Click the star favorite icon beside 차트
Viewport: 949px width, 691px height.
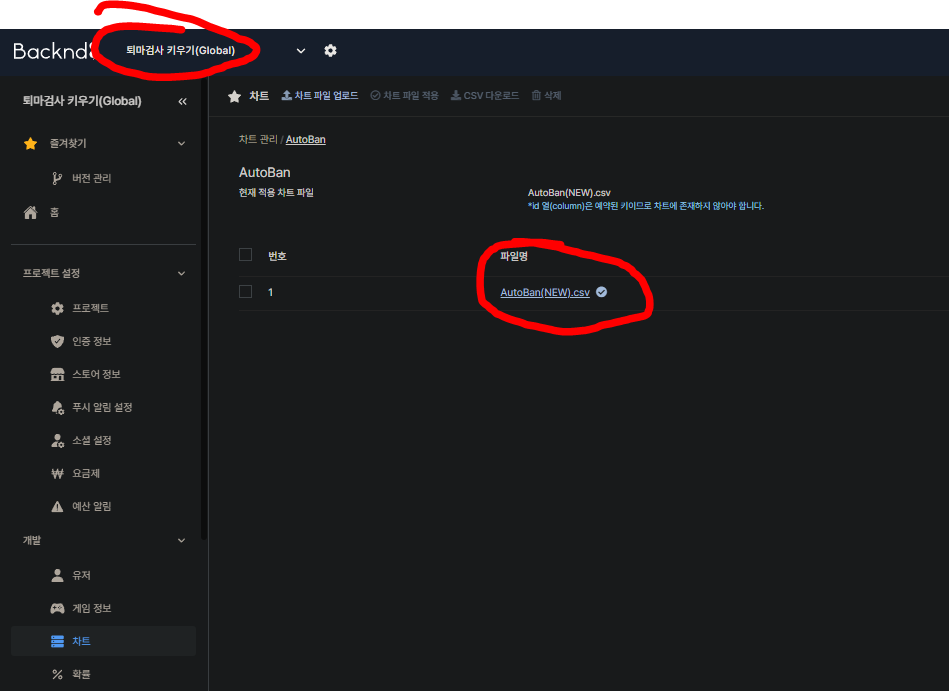click(x=234, y=96)
